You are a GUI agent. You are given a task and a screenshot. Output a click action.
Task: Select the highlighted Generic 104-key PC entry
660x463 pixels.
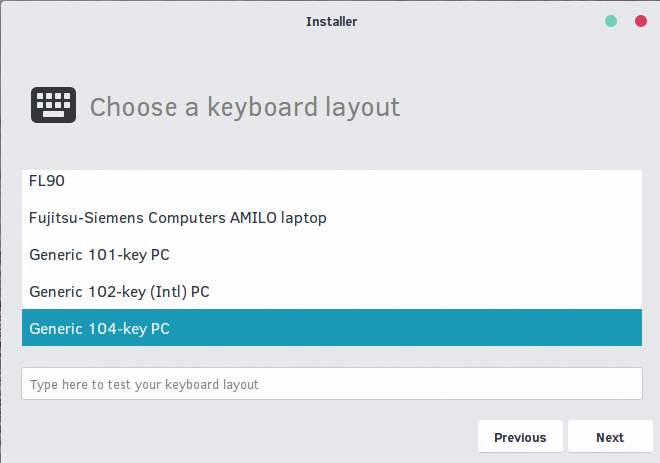332,328
